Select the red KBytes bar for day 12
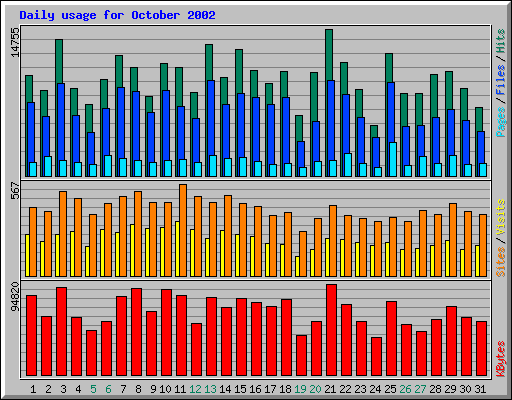This screenshot has height=400, width=512. pos(196,349)
